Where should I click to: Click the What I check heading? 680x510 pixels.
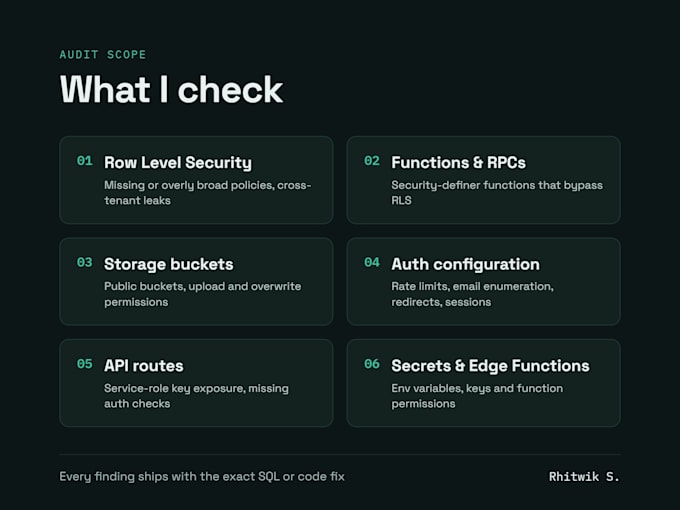point(171,89)
